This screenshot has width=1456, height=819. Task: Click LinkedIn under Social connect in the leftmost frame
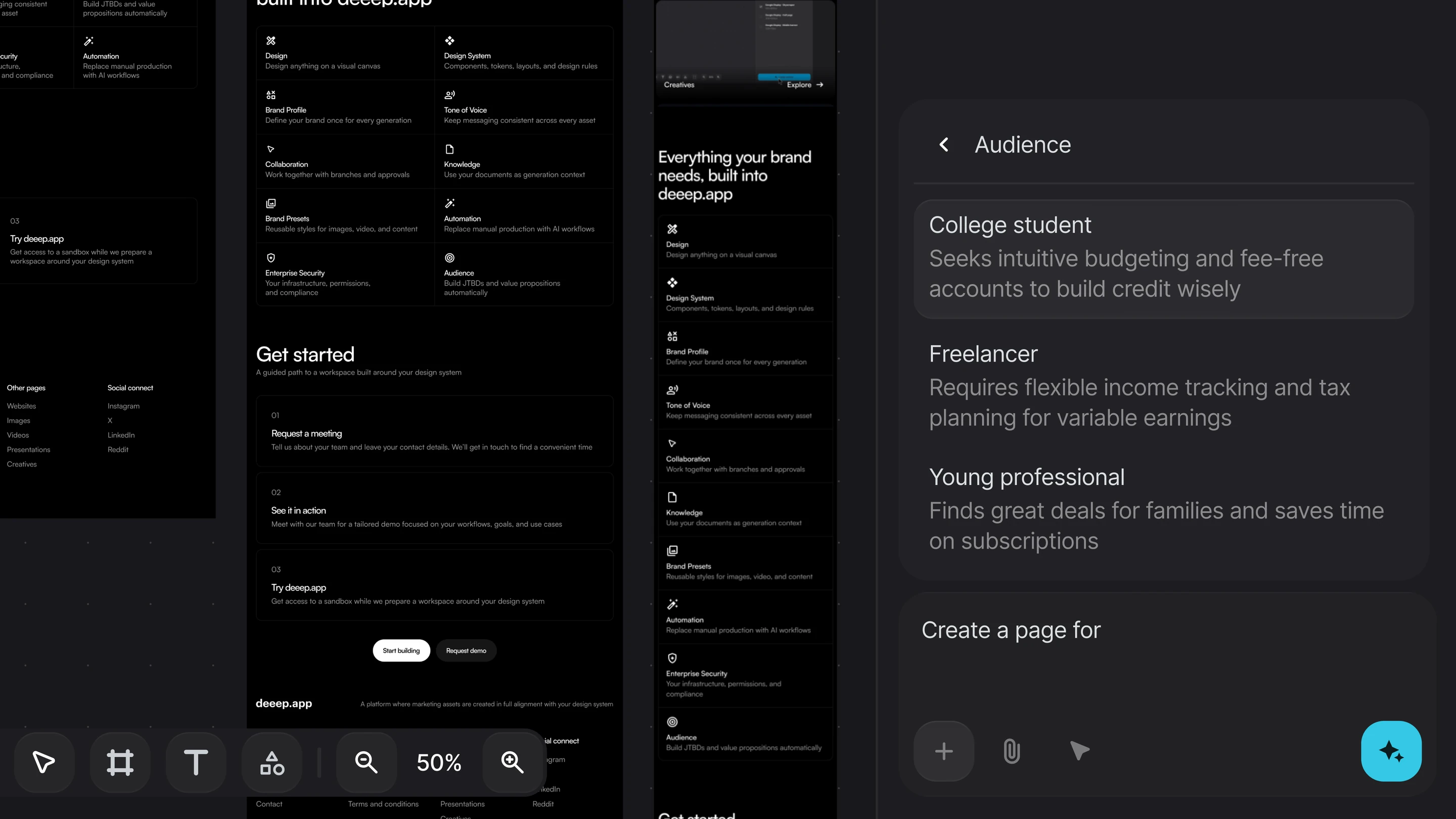click(121, 436)
